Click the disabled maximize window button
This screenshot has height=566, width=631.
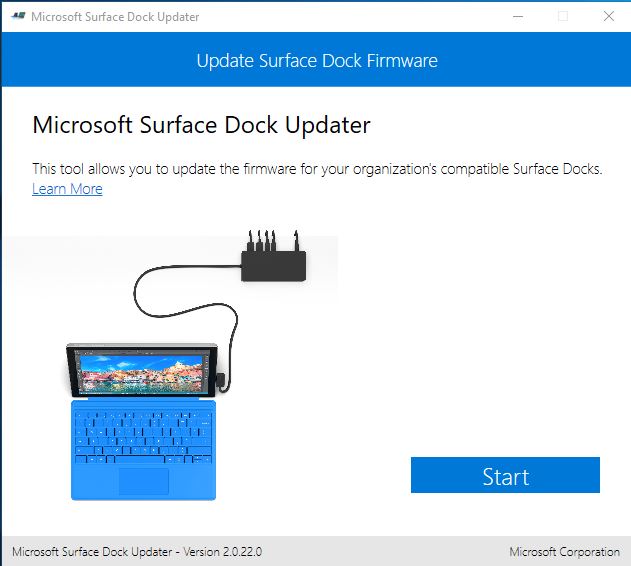(563, 16)
